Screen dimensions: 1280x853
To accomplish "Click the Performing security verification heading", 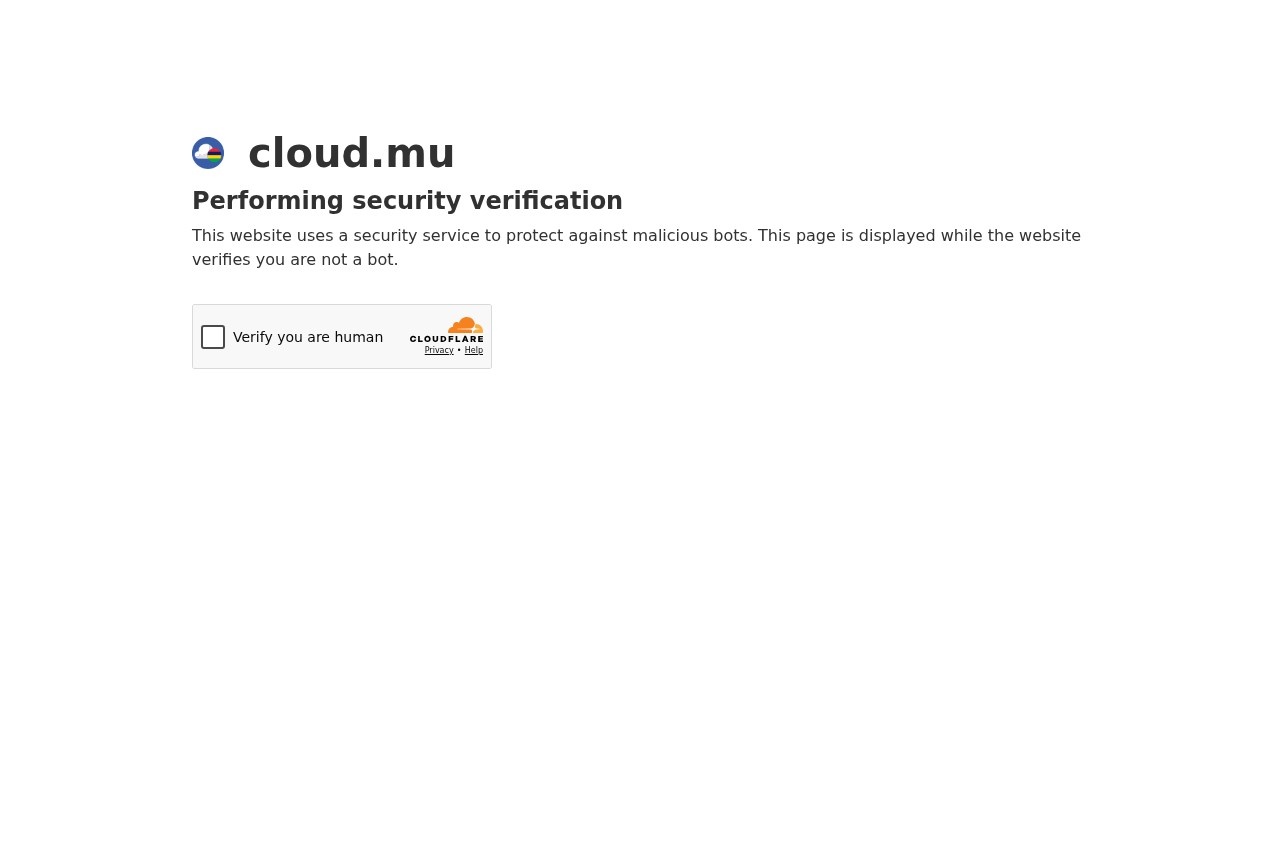I will click(407, 200).
